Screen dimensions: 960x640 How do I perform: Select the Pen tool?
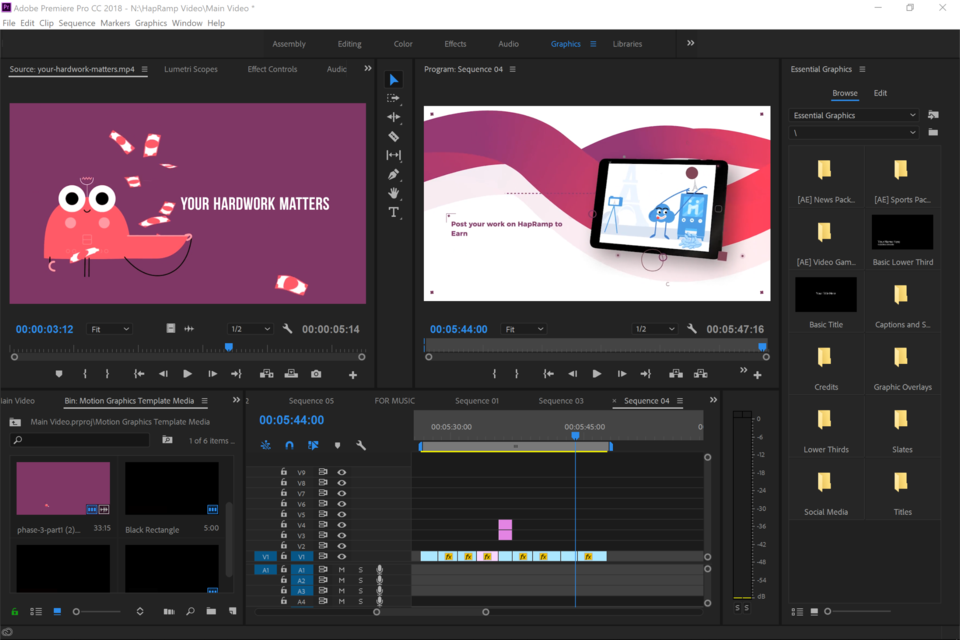pyautogui.click(x=394, y=174)
